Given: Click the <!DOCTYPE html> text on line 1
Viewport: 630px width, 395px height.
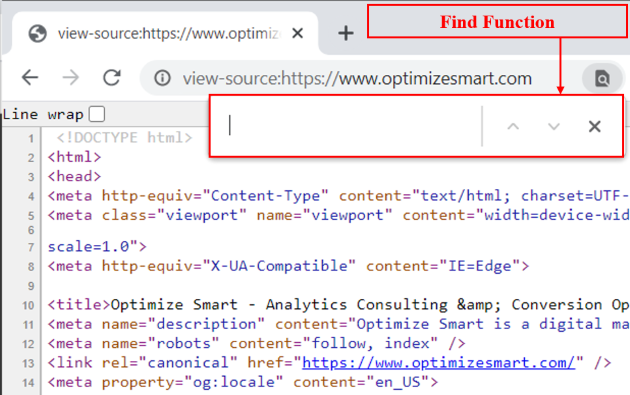Looking at the screenshot, I should coord(125,137).
